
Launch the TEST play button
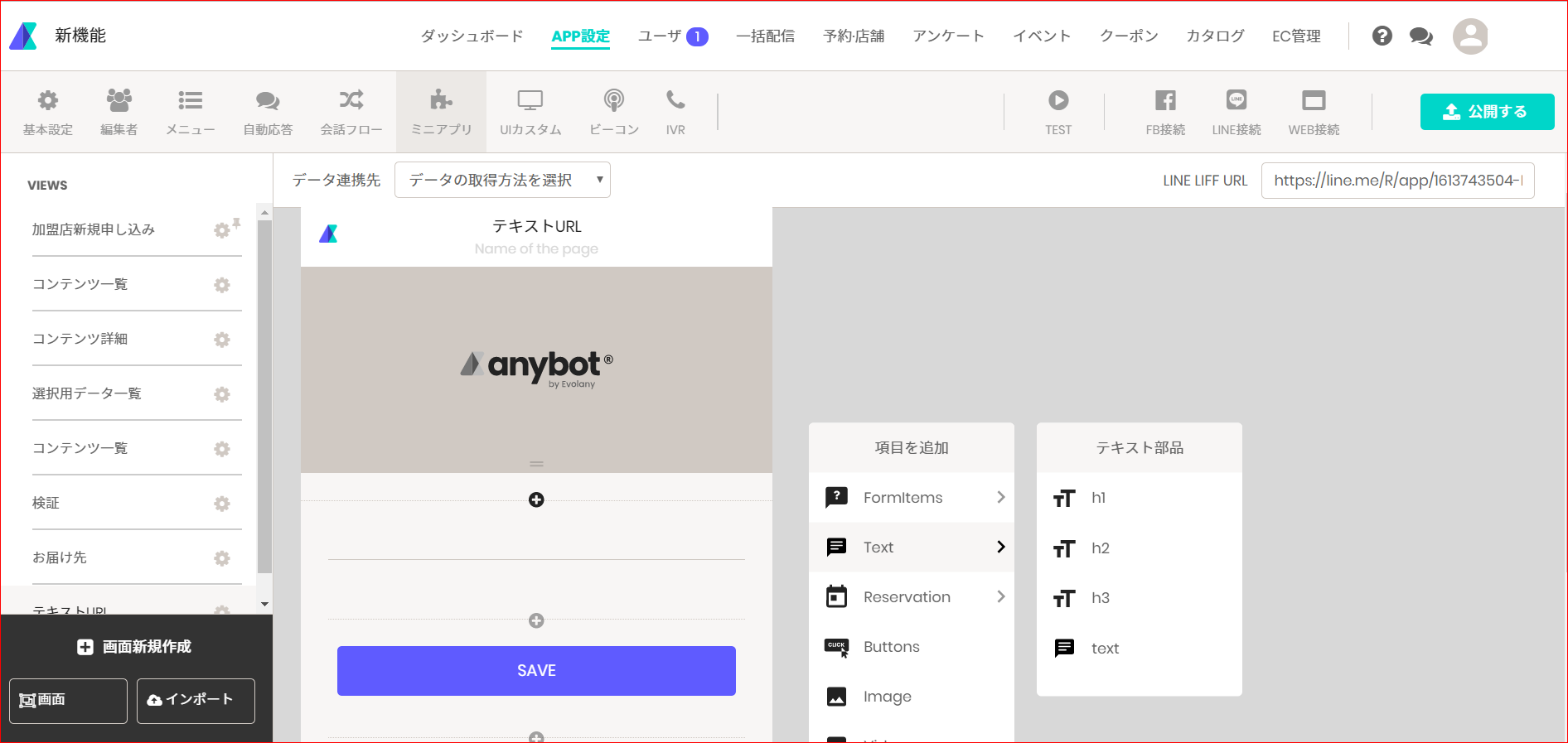pos(1058,112)
